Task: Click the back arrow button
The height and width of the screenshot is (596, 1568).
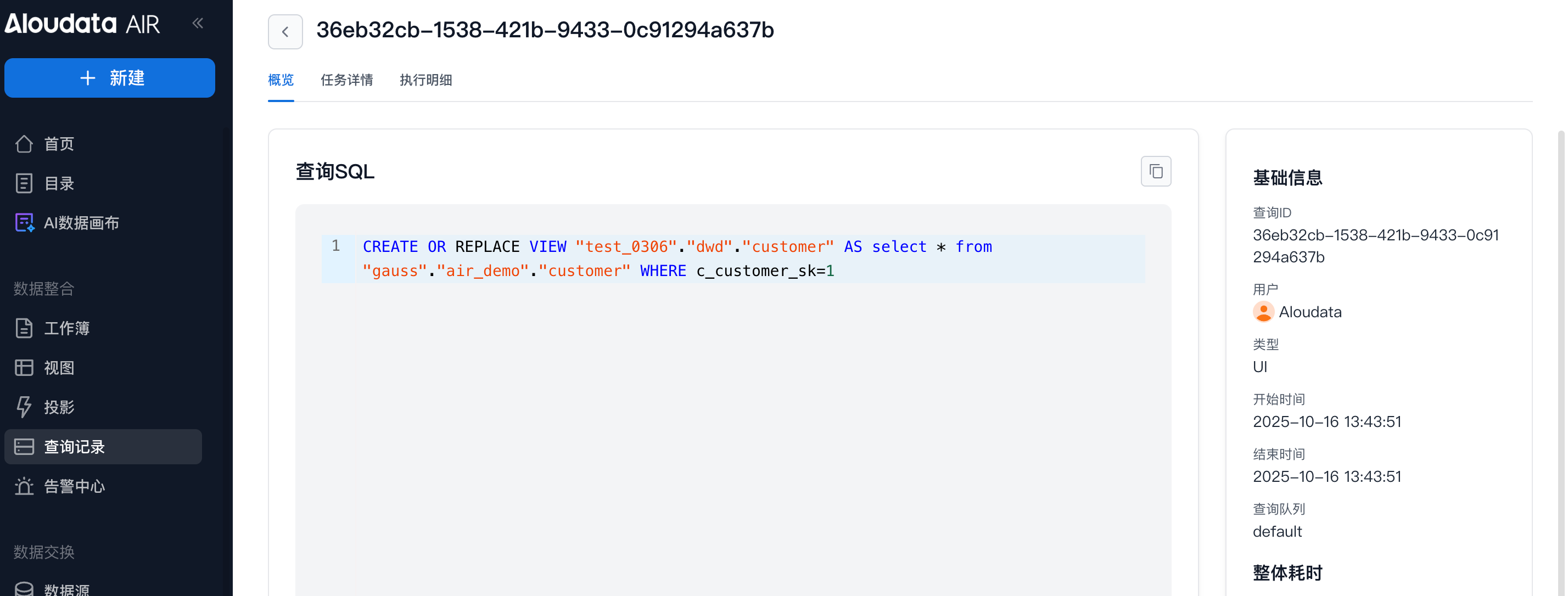Action: [285, 32]
